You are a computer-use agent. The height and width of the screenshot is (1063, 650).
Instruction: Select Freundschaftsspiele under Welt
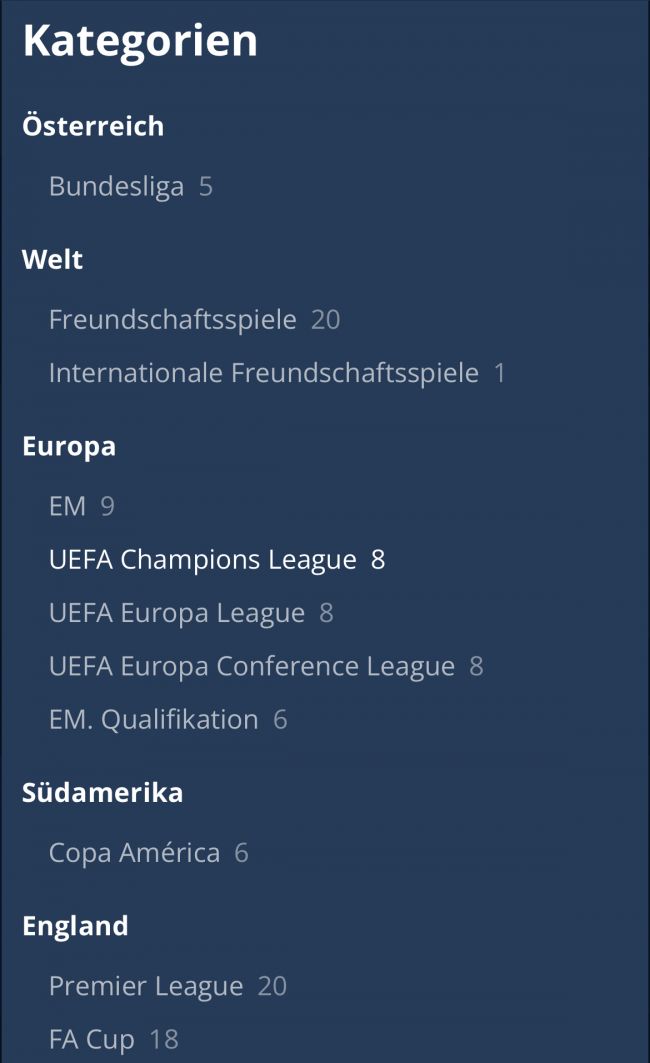pyautogui.click(x=172, y=320)
